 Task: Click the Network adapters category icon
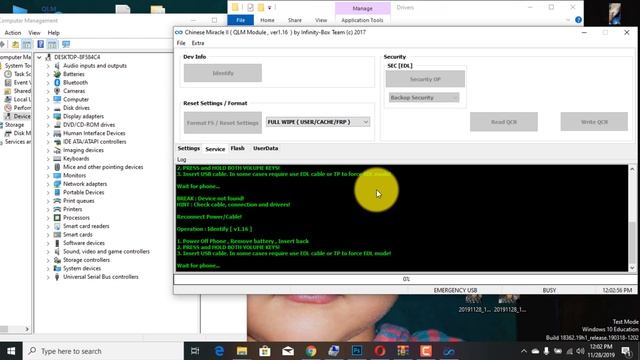[57, 184]
